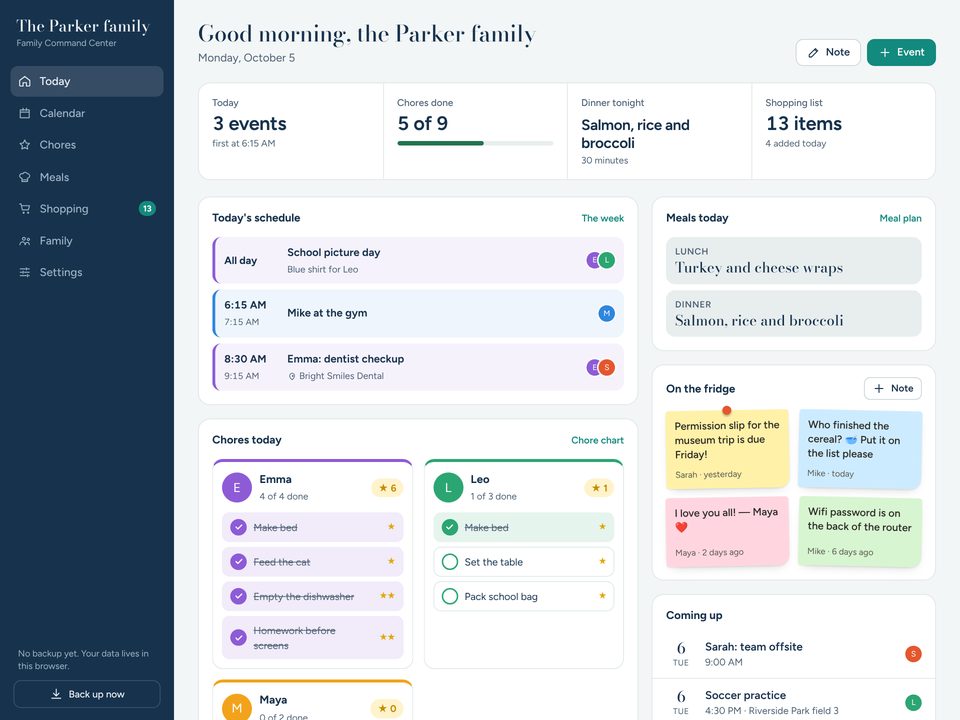Navigate to Meals
The image size is (960, 720).
pos(87,177)
